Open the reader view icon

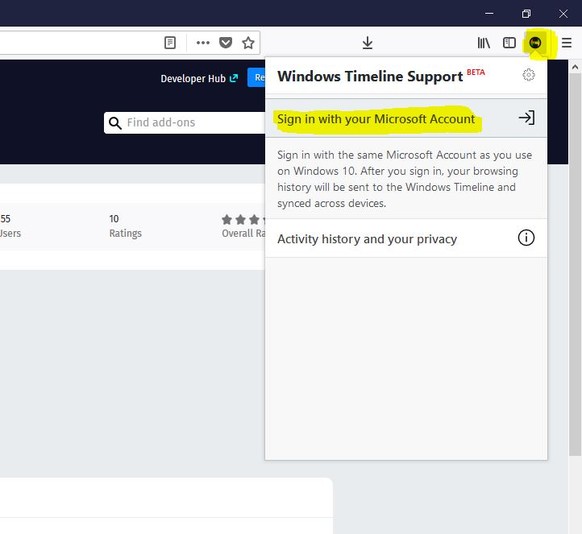click(170, 43)
